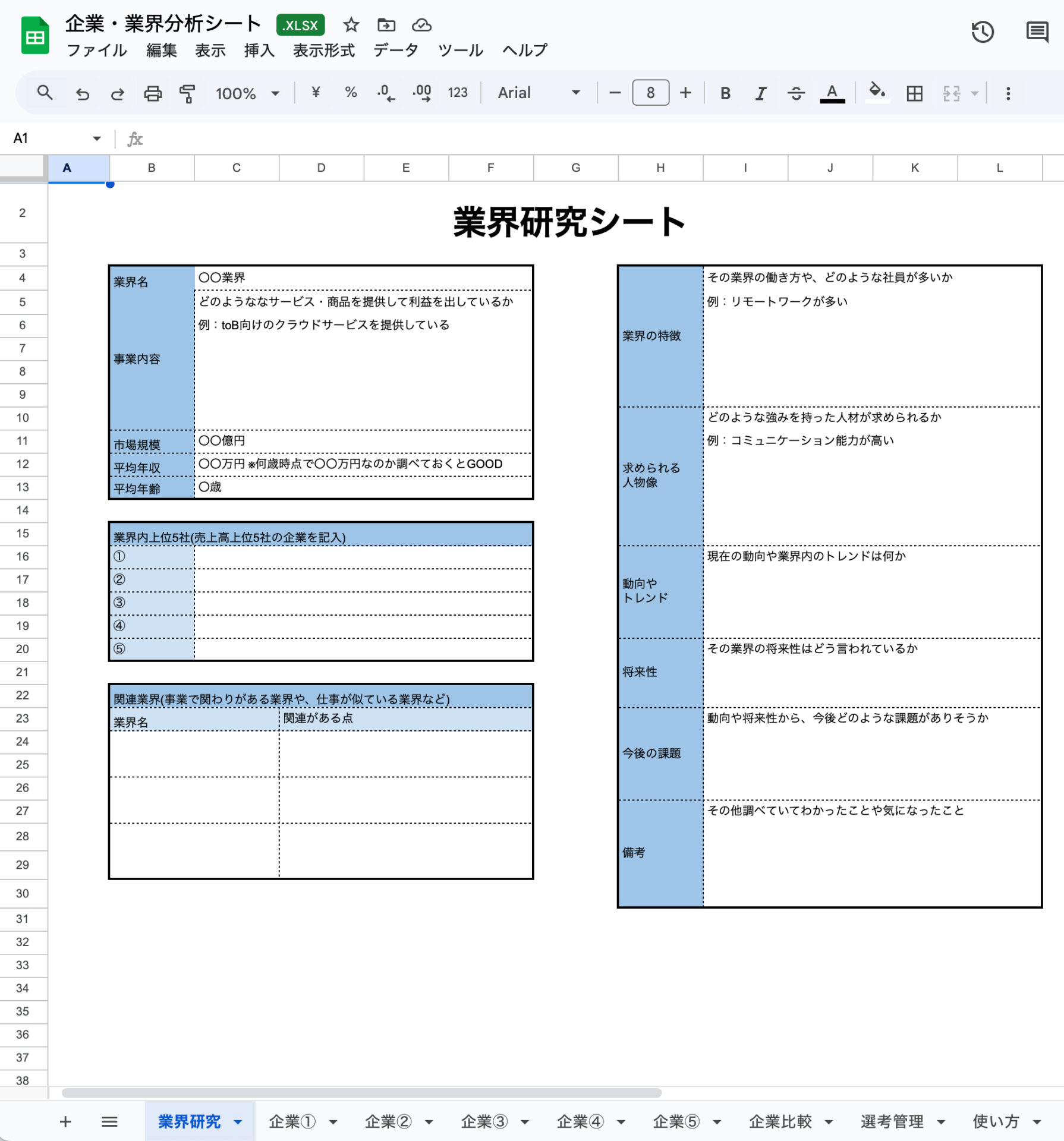Expand the merge cells dropdown arrow
This screenshot has width=1064, height=1141.
click(x=974, y=93)
